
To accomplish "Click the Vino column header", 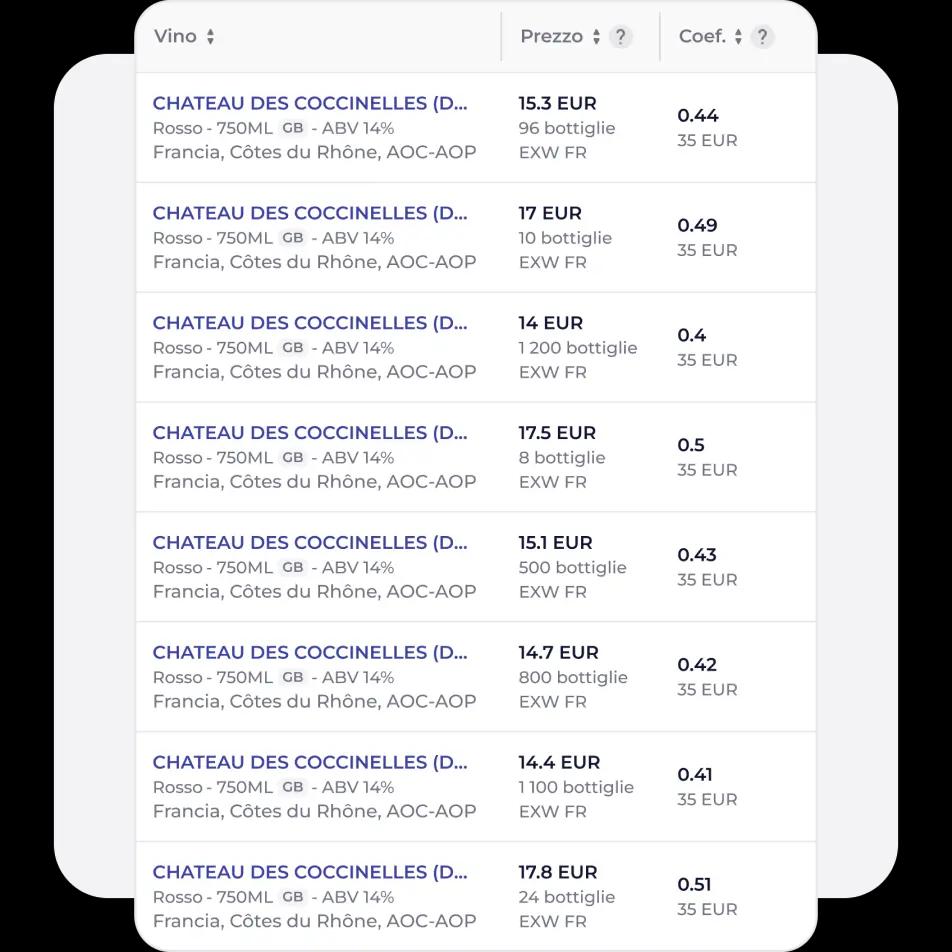I will (x=175, y=36).
